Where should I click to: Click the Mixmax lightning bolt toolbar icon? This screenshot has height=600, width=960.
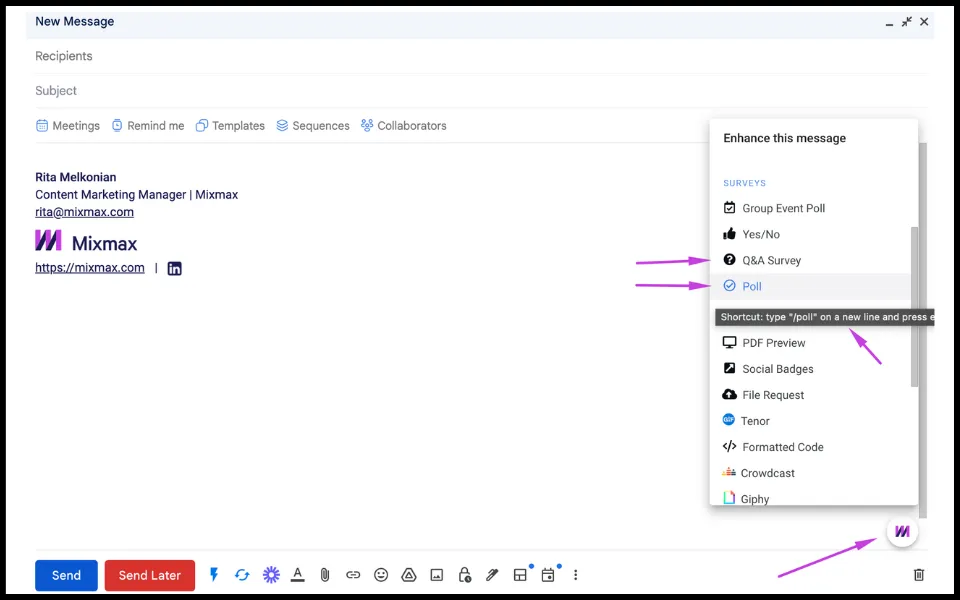click(x=214, y=574)
